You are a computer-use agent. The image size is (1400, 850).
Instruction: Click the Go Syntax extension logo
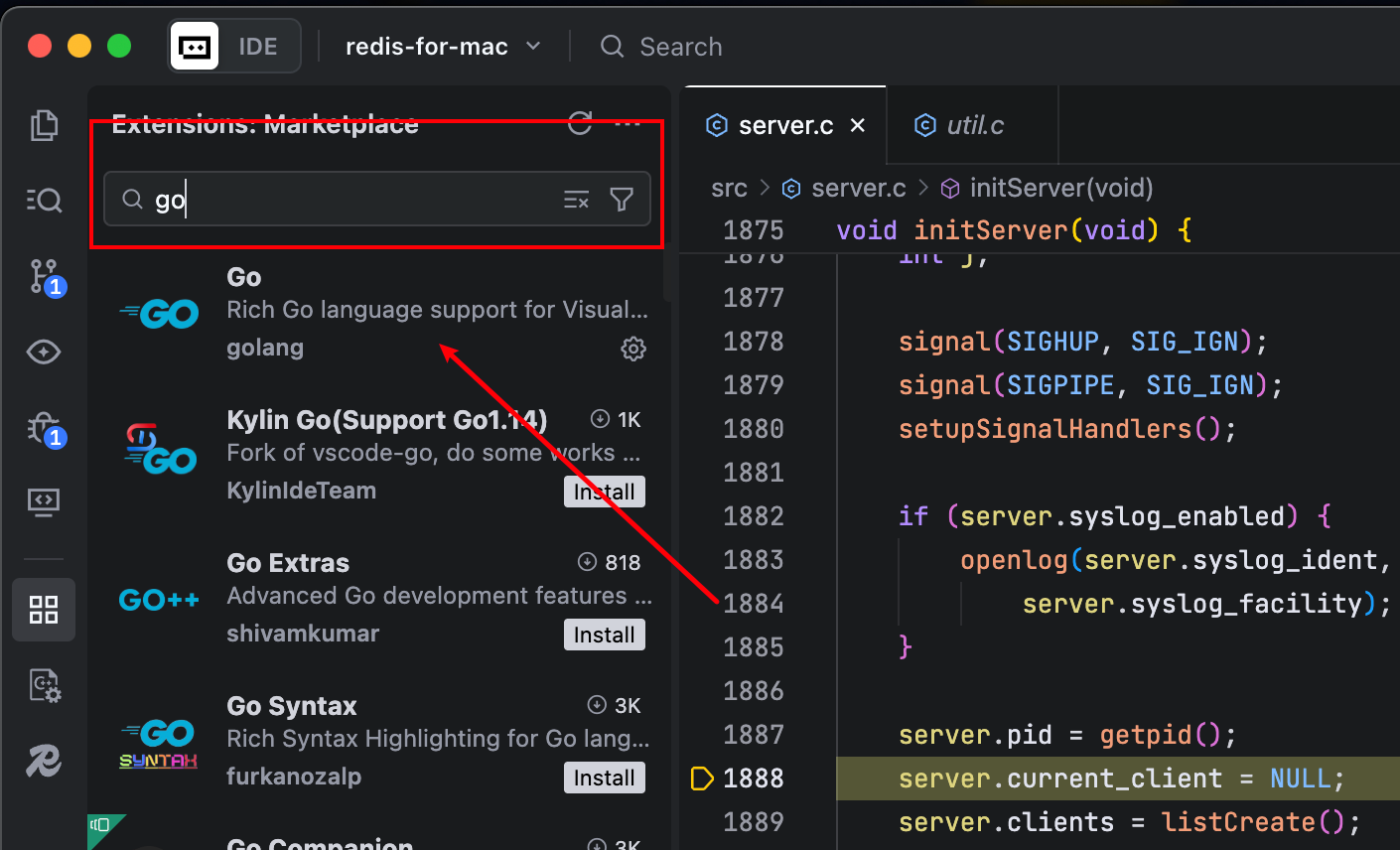click(159, 745)
